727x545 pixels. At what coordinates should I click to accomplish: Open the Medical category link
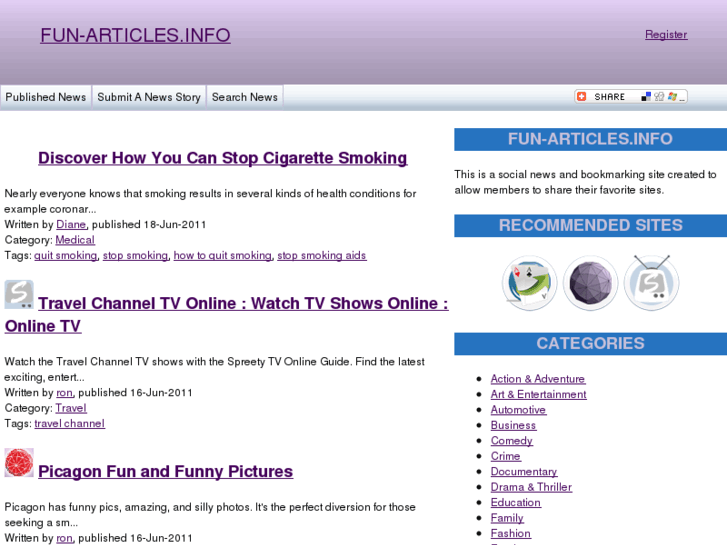click(75, 240)
